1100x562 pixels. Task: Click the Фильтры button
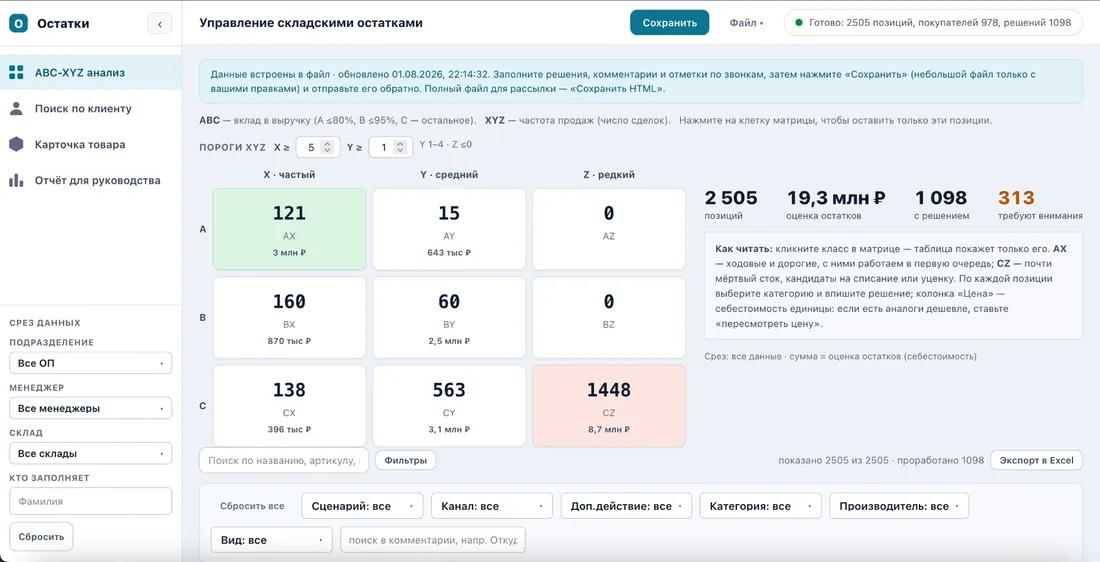405,460
